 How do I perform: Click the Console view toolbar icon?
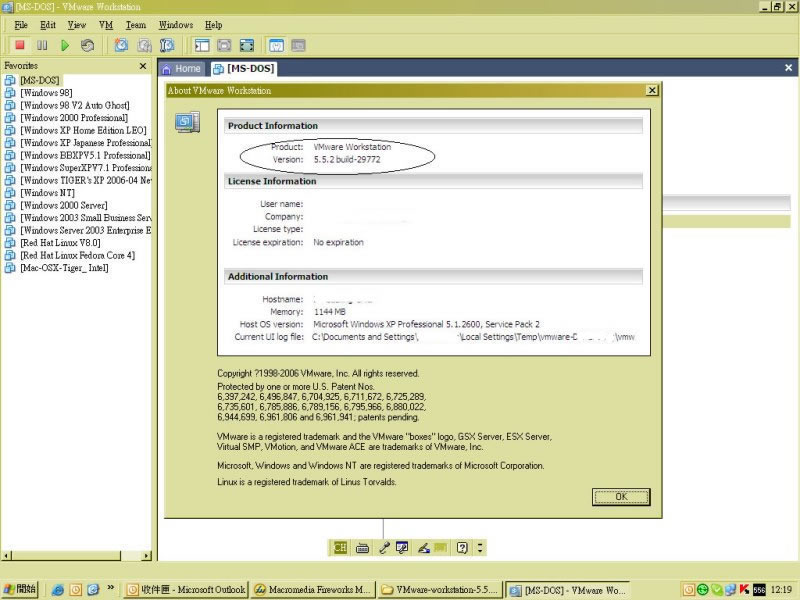[x=298, y=45]
